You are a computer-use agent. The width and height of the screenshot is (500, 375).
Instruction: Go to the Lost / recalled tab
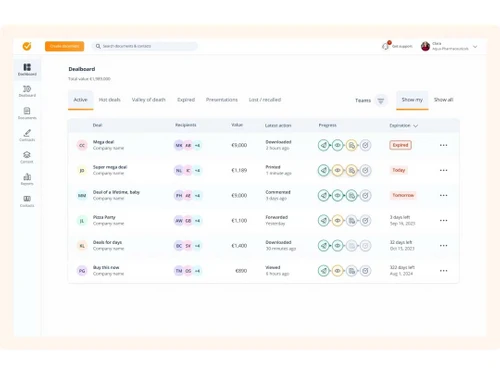tap(265, 100)
